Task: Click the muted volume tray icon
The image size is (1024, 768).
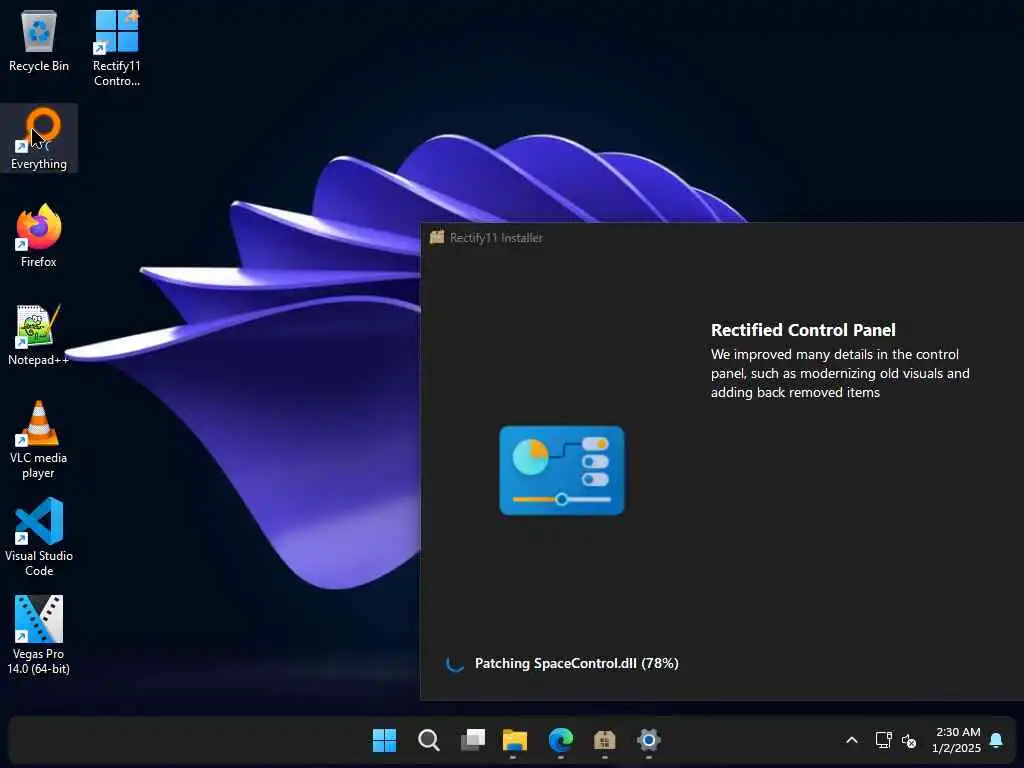Action: [x=908, y=741]
